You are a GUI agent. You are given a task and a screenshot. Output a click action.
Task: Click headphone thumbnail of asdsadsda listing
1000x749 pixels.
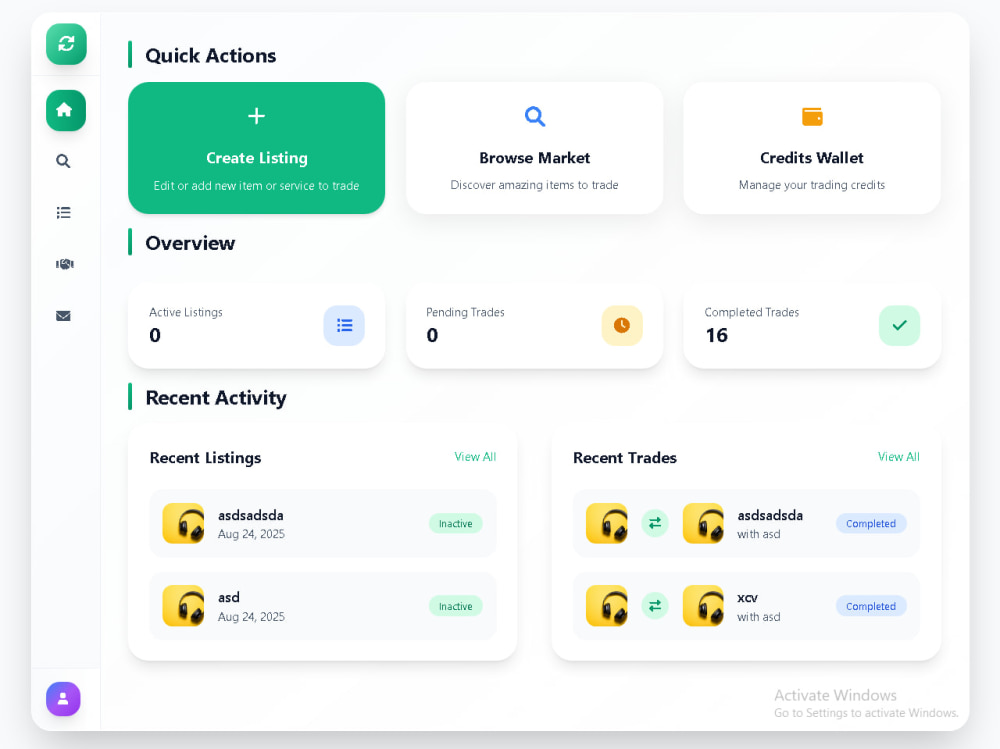point(184,523)
